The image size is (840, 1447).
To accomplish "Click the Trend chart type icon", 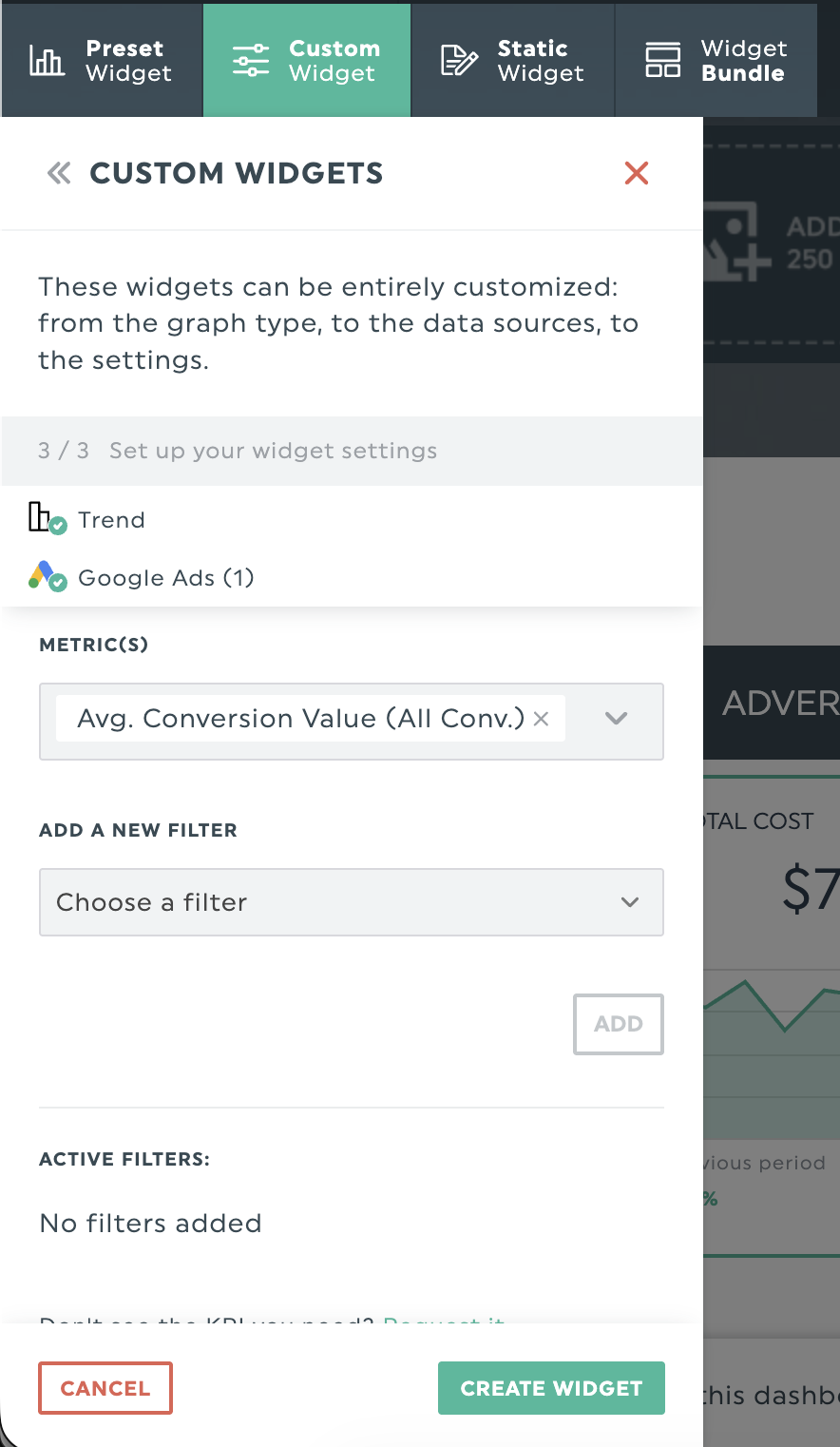I will point(45,519).
